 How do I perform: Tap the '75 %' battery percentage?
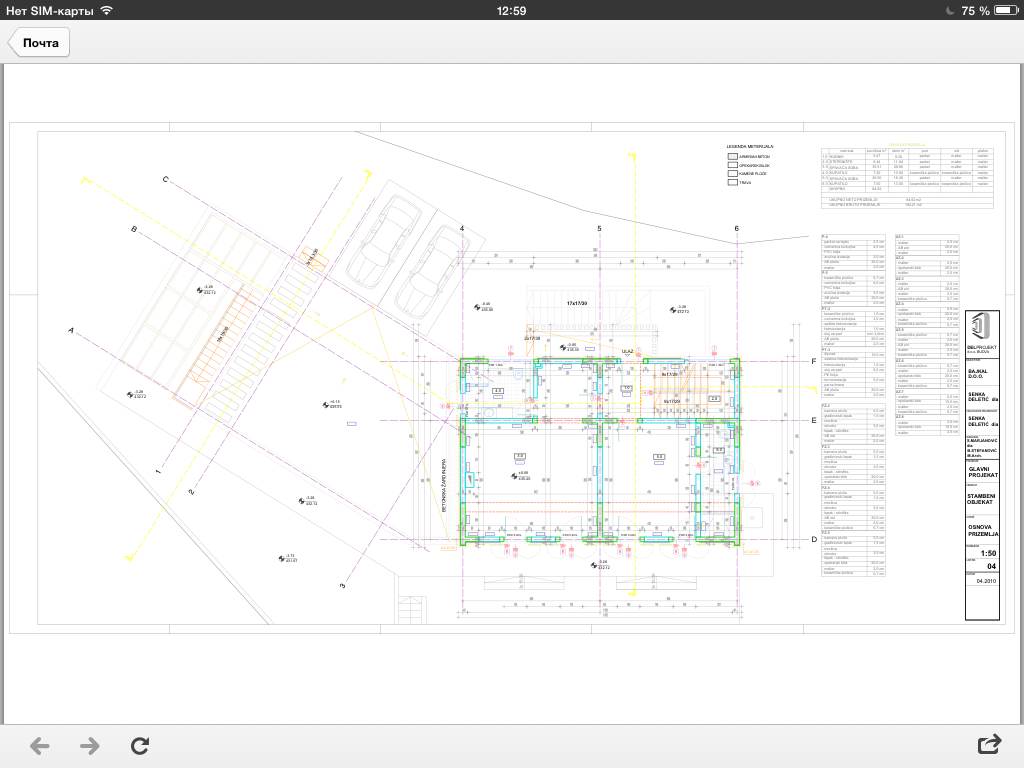975,10
